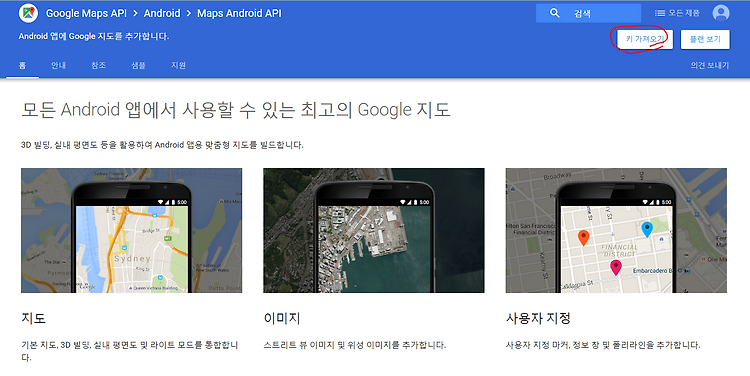This screenshot has width=750, height=376.
Task: Open the satellite imagery phone thumbnail
Action: click(x=374, y=230)
